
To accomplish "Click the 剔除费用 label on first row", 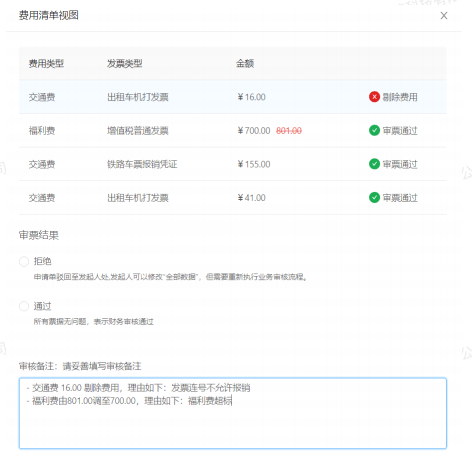I will tap(400, 97).
